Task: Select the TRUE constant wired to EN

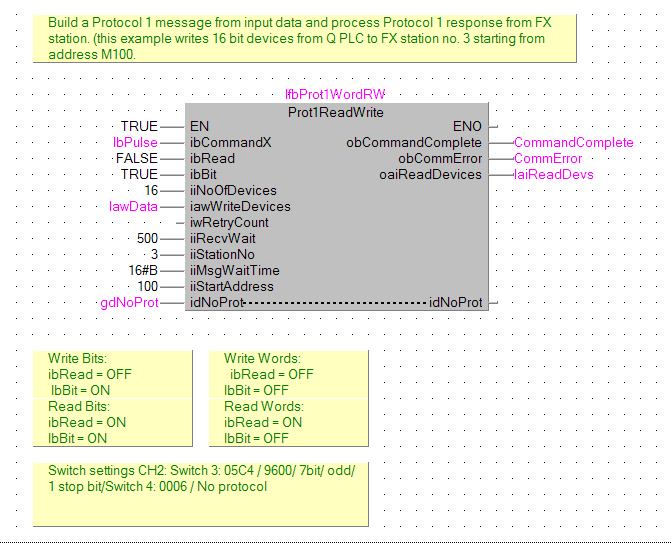Action: (139, 126)
